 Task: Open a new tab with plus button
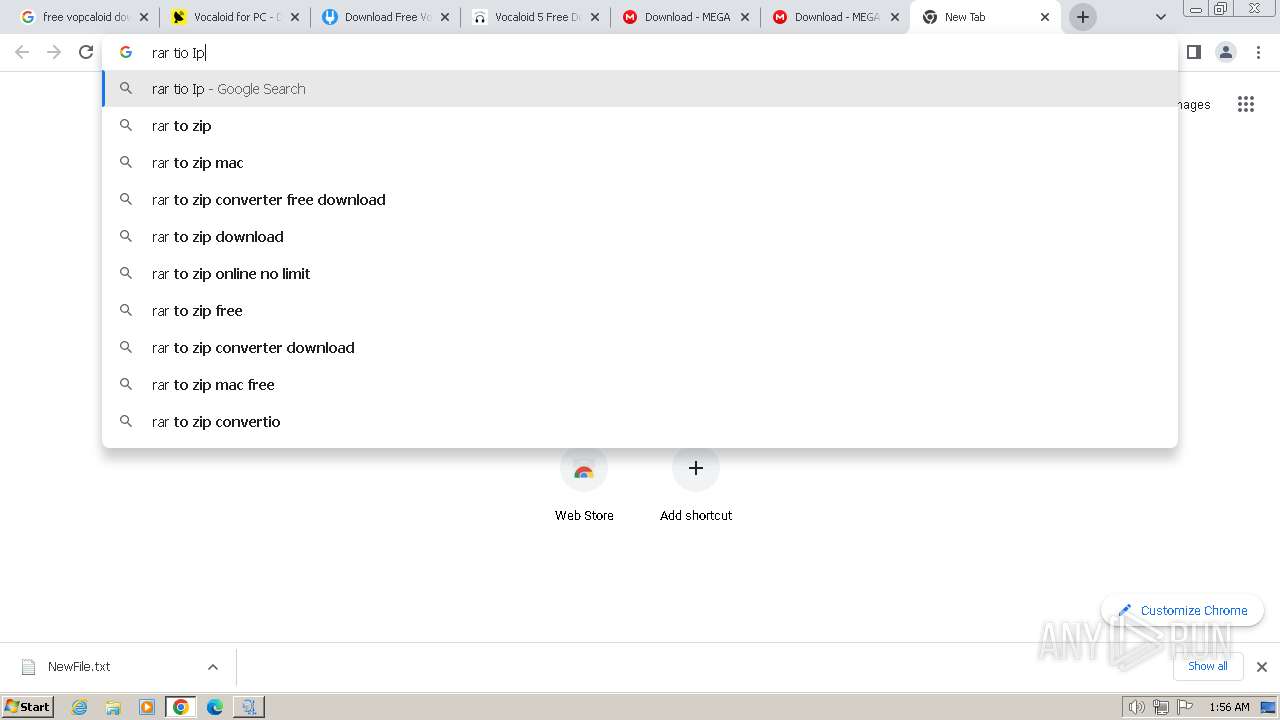(x=1083, y=17)
